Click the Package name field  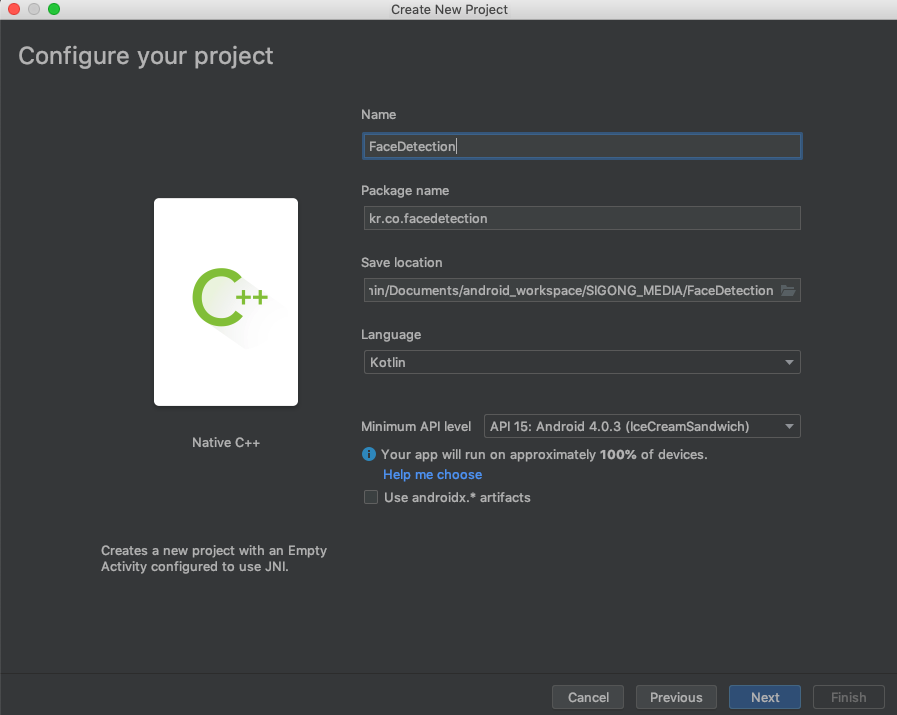coord(582,219)
